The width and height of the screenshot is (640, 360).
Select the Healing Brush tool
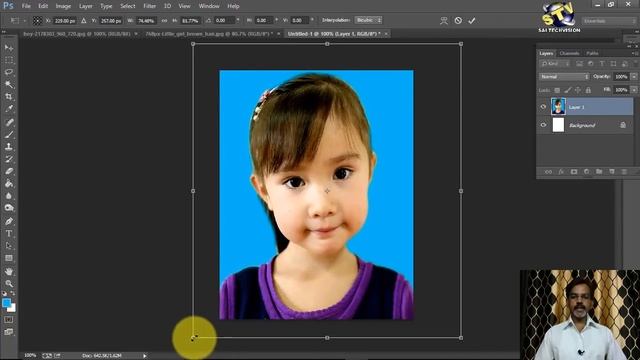9,122
